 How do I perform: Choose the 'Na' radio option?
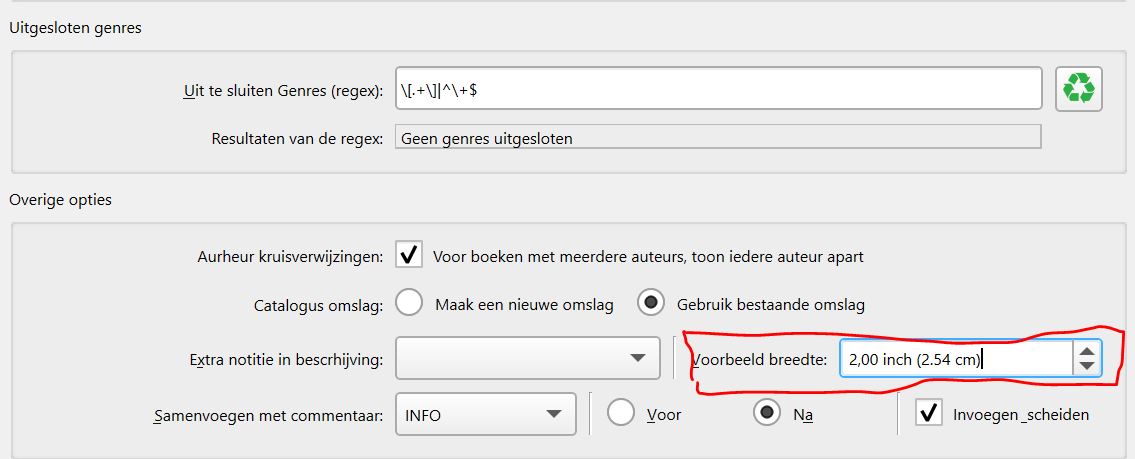coord(767,414)
